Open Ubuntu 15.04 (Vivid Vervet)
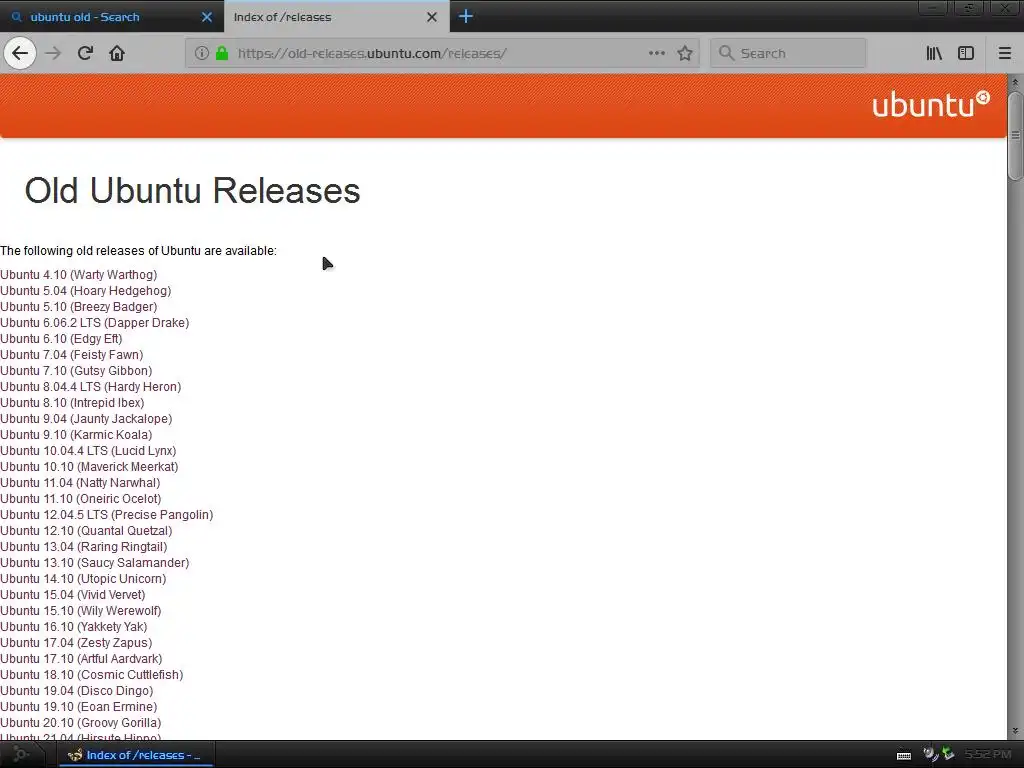Viewport: 1024px width, 768px height. point(72,594)
